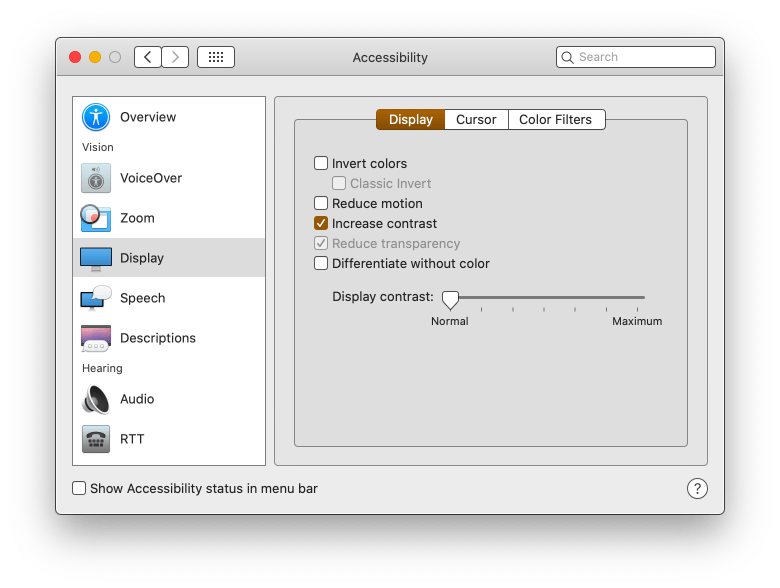Select the Display monitor icon
This screenshot has width=780, height=588.
tap(96, 259)
